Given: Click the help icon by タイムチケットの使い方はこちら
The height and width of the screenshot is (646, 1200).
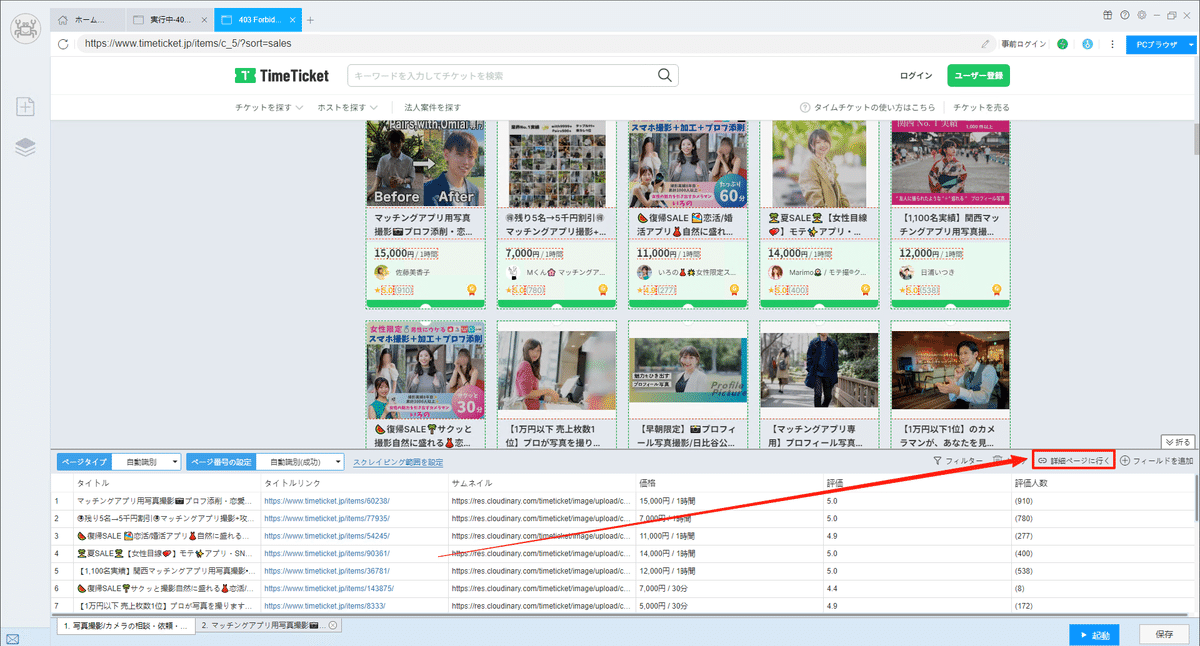Looking at the screenshot, I should 805,107.
